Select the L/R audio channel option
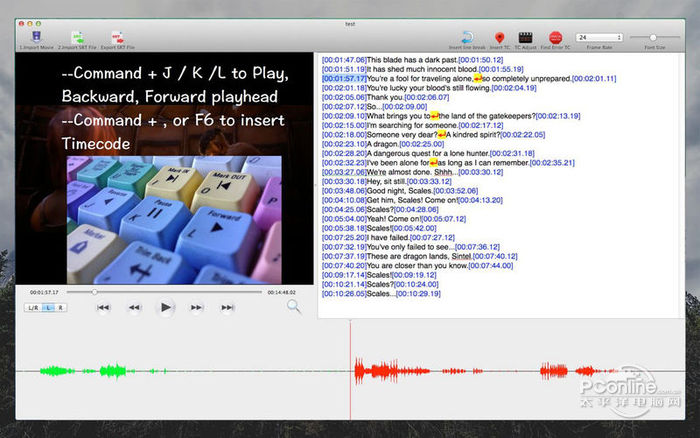This screenshot has width=700, height=438. [x=32, y=307]
